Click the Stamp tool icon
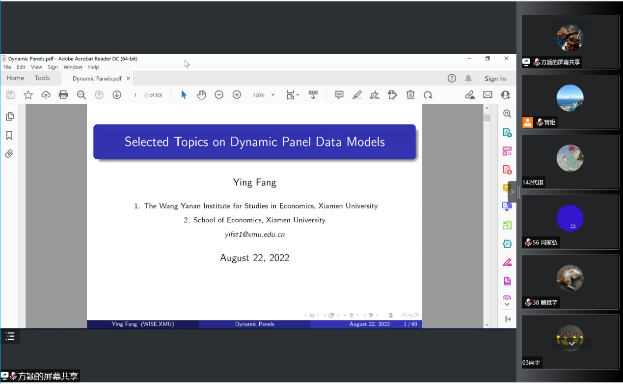The width and height of the screenshot is (623, 384). coord(392,95)
